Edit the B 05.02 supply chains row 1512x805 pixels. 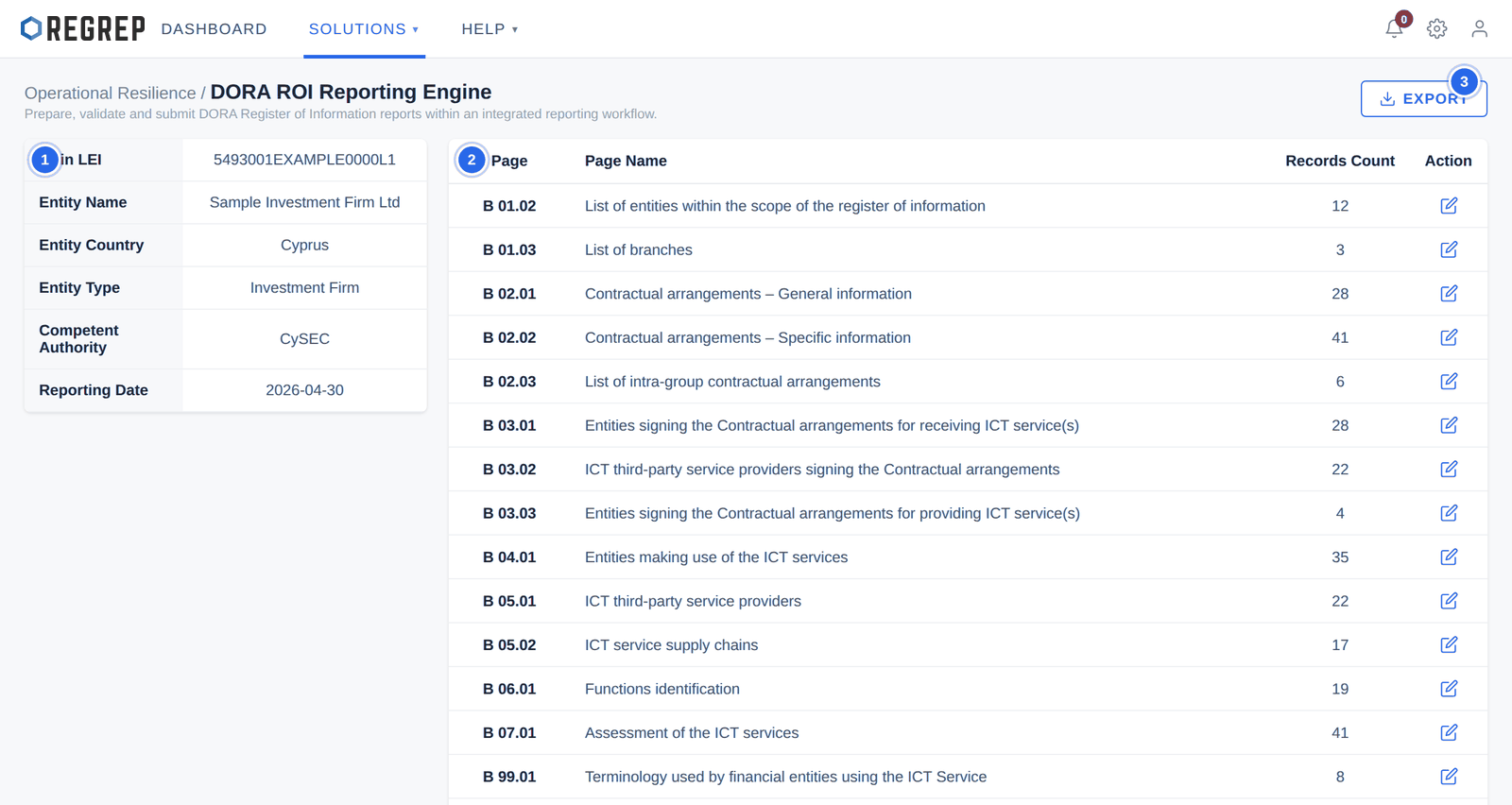pyautogui.click(x=1449, y=645)
